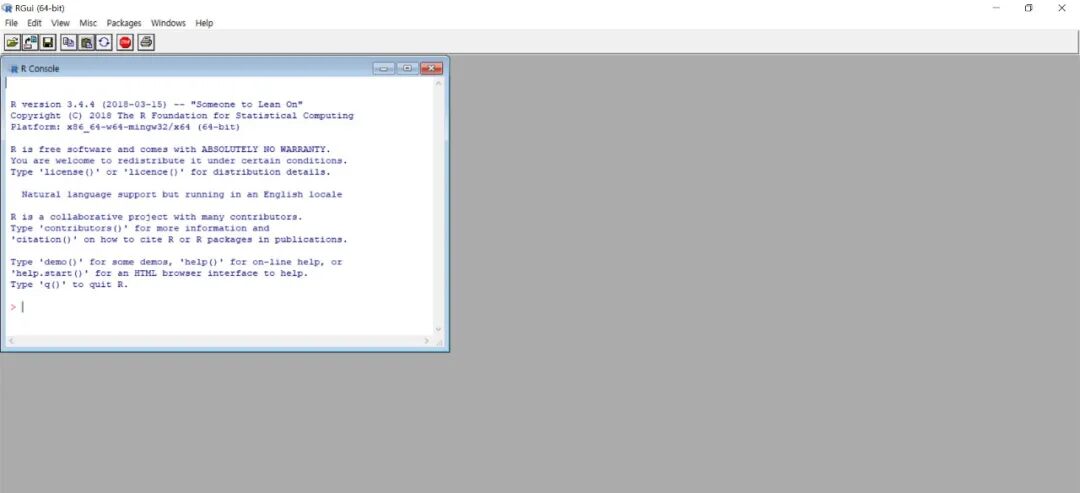Close the R Console window
1080x493 pixels.
[431, 68]
